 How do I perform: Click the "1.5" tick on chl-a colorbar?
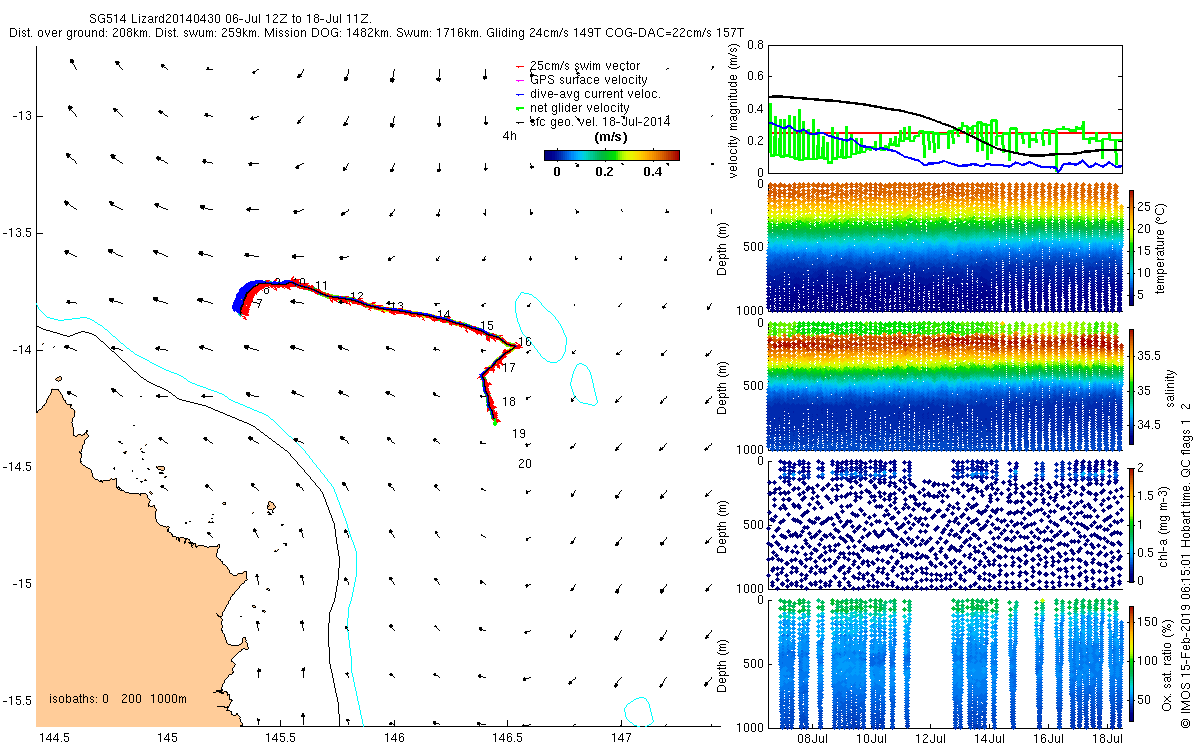point(1146,496)
